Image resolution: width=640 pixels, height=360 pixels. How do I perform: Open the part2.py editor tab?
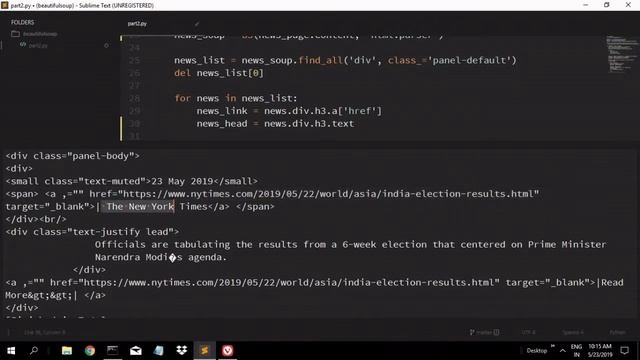point(137,24)
